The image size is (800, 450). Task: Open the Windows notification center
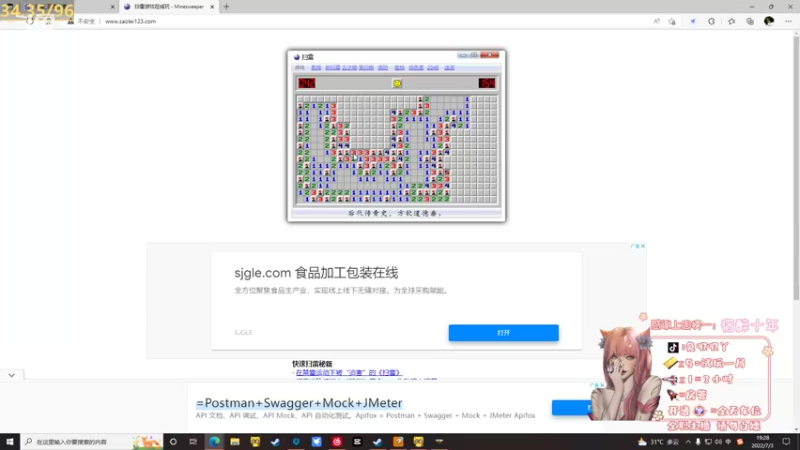(x=786, y=442)
